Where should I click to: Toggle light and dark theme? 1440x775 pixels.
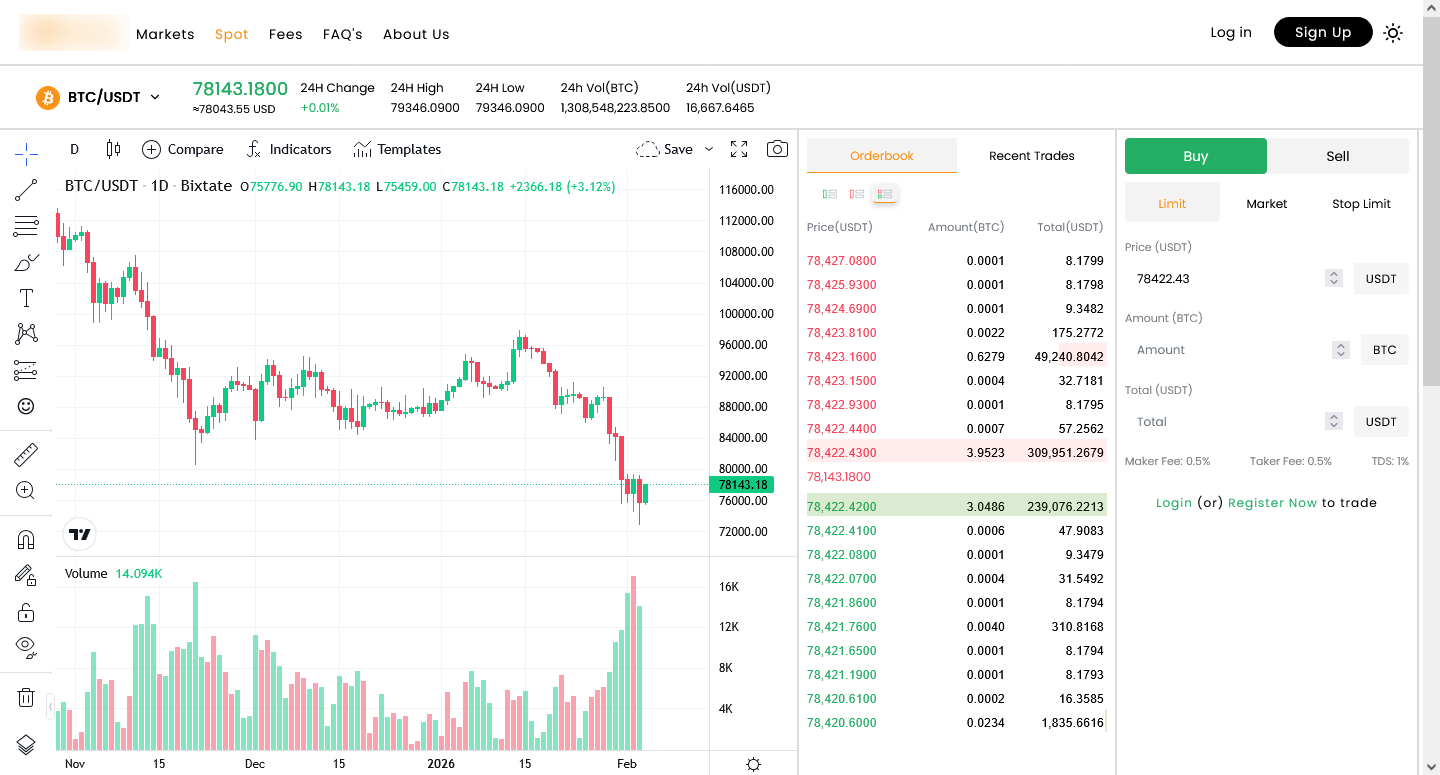pos(1393,32)
